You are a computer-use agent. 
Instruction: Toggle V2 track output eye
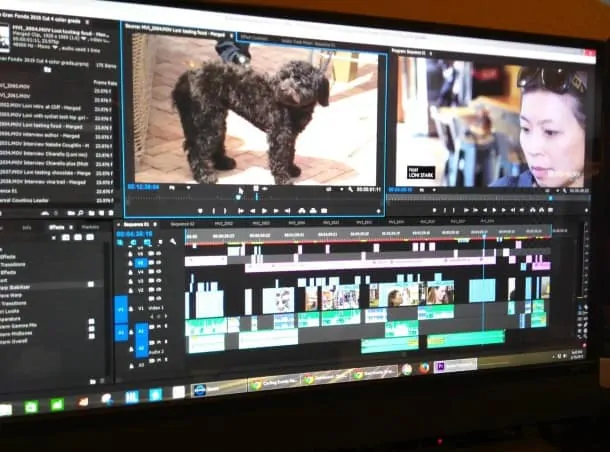point(159,290)
